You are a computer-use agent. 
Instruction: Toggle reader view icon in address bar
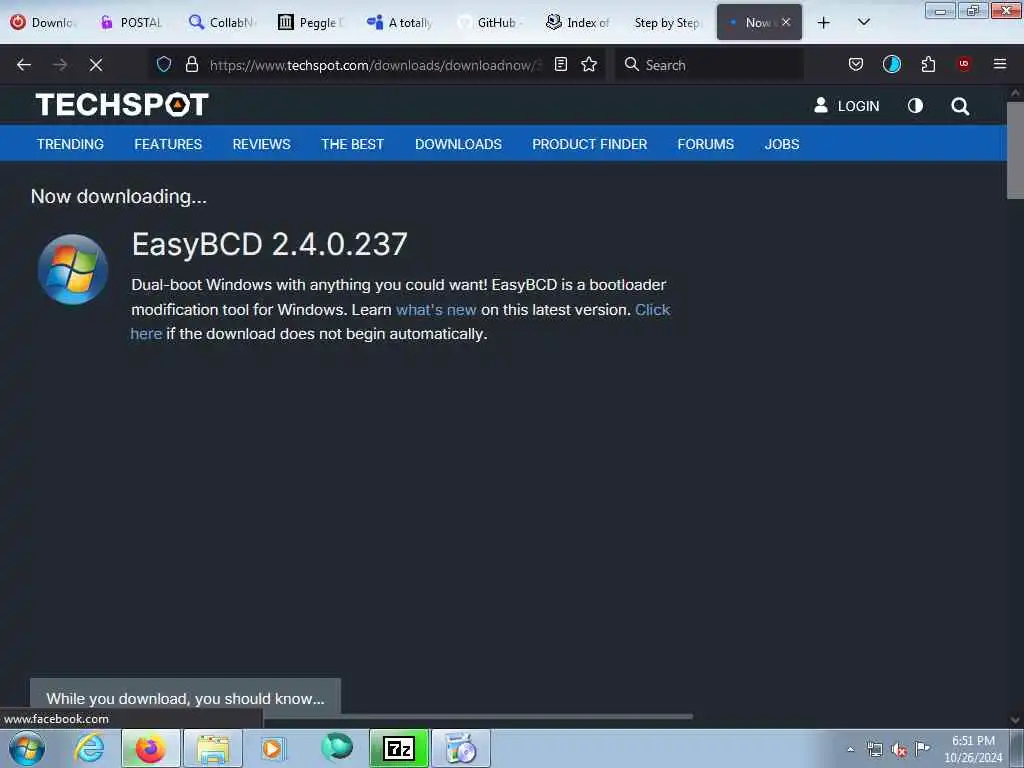click(x=560, y=64)
